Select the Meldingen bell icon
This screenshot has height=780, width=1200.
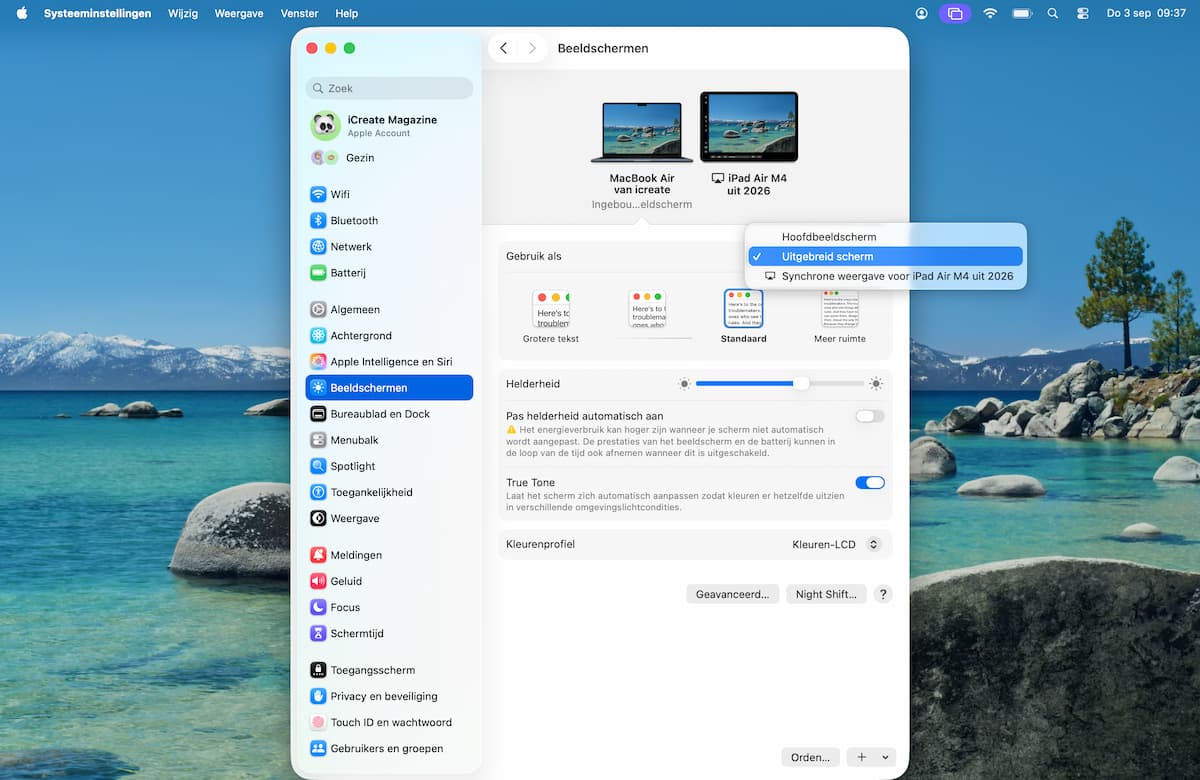click(x=318, y=554)
